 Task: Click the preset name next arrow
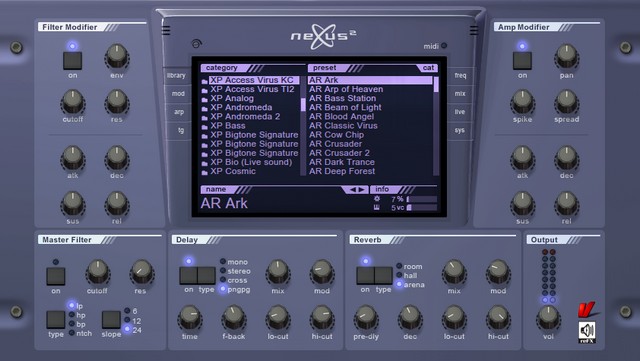pyautogui.click(x=361, y=189)
